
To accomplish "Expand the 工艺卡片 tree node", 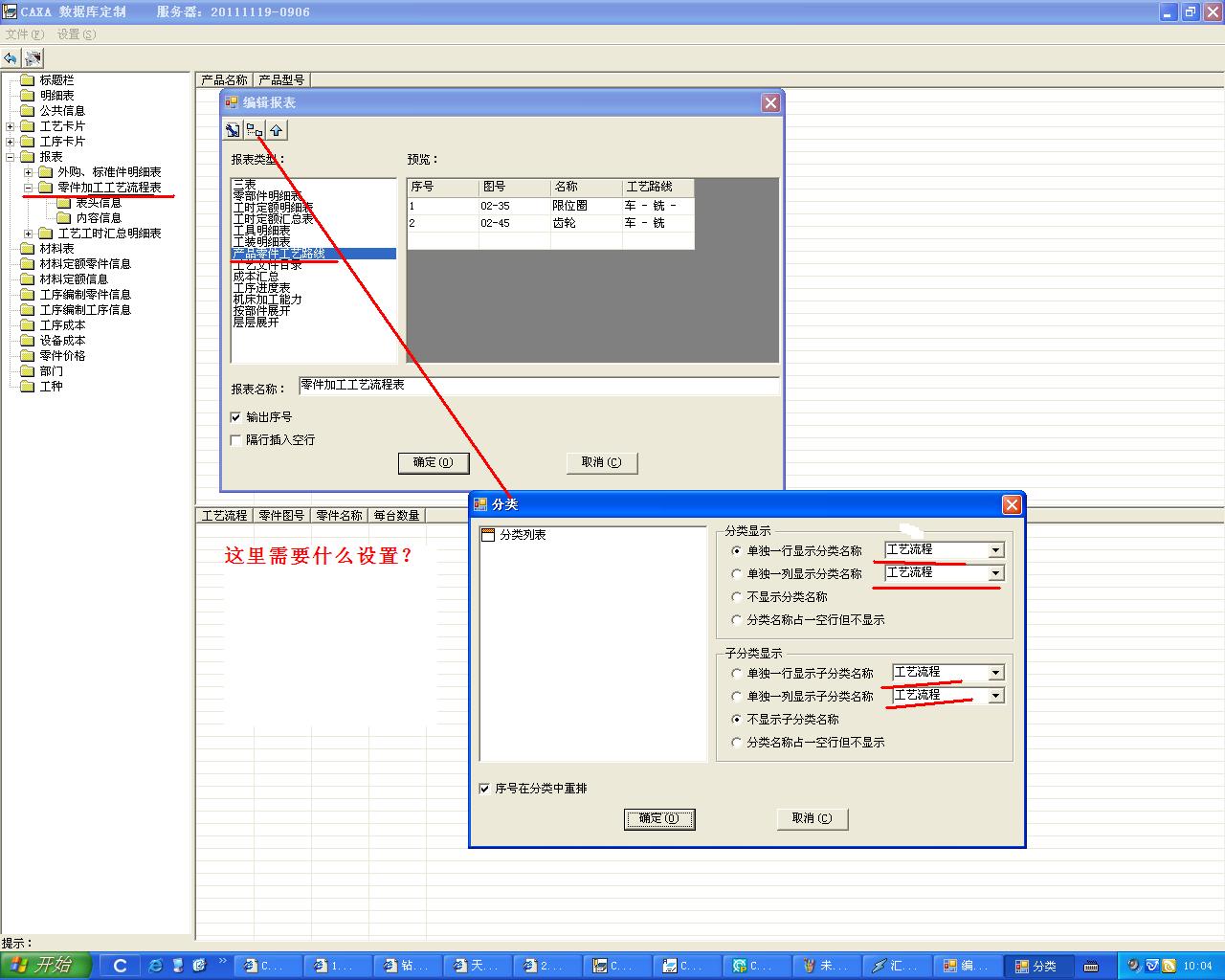I will pos(11,126).
